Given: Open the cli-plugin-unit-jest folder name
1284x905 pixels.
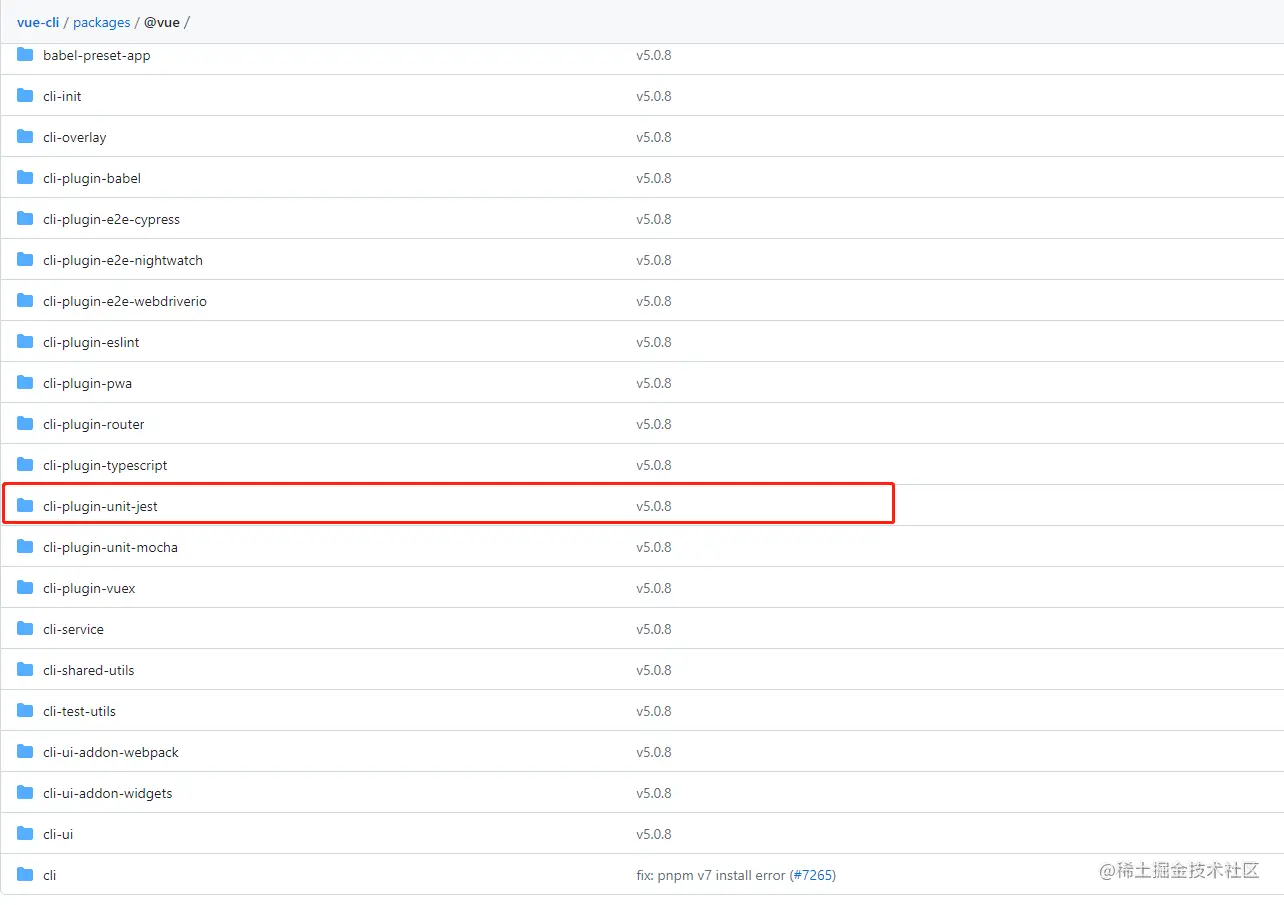Looking at the screenshot, I should [101, 507].
